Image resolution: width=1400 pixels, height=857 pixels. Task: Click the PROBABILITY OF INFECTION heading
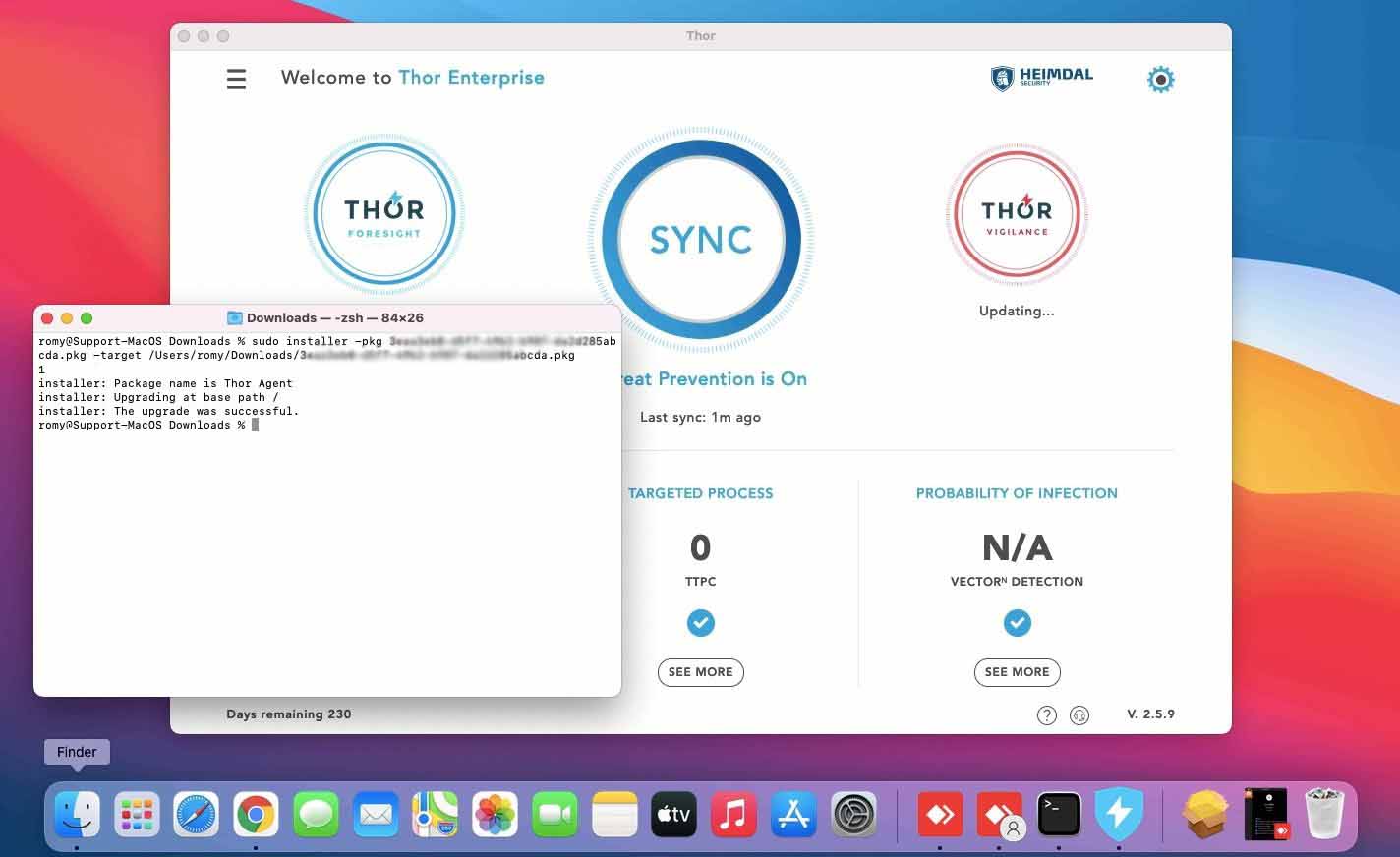1017,493
